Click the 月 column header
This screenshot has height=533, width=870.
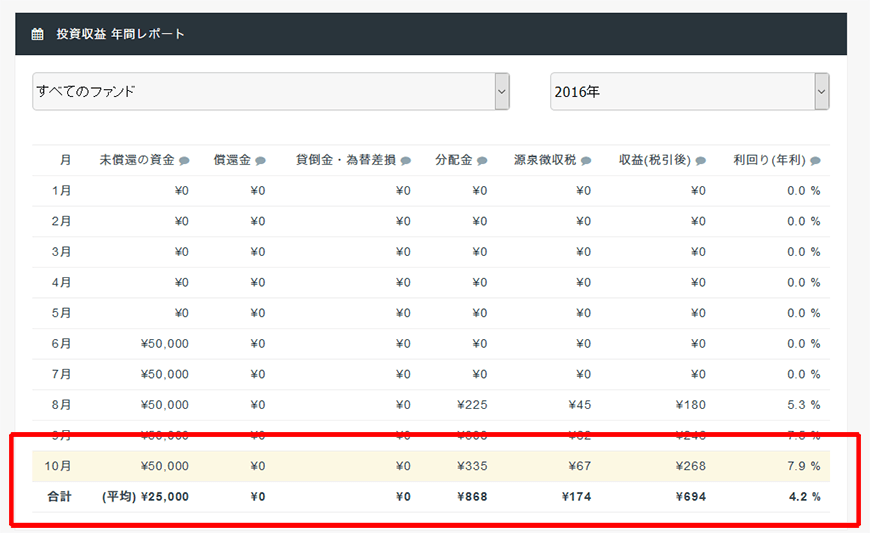click(x=65, y=160)
